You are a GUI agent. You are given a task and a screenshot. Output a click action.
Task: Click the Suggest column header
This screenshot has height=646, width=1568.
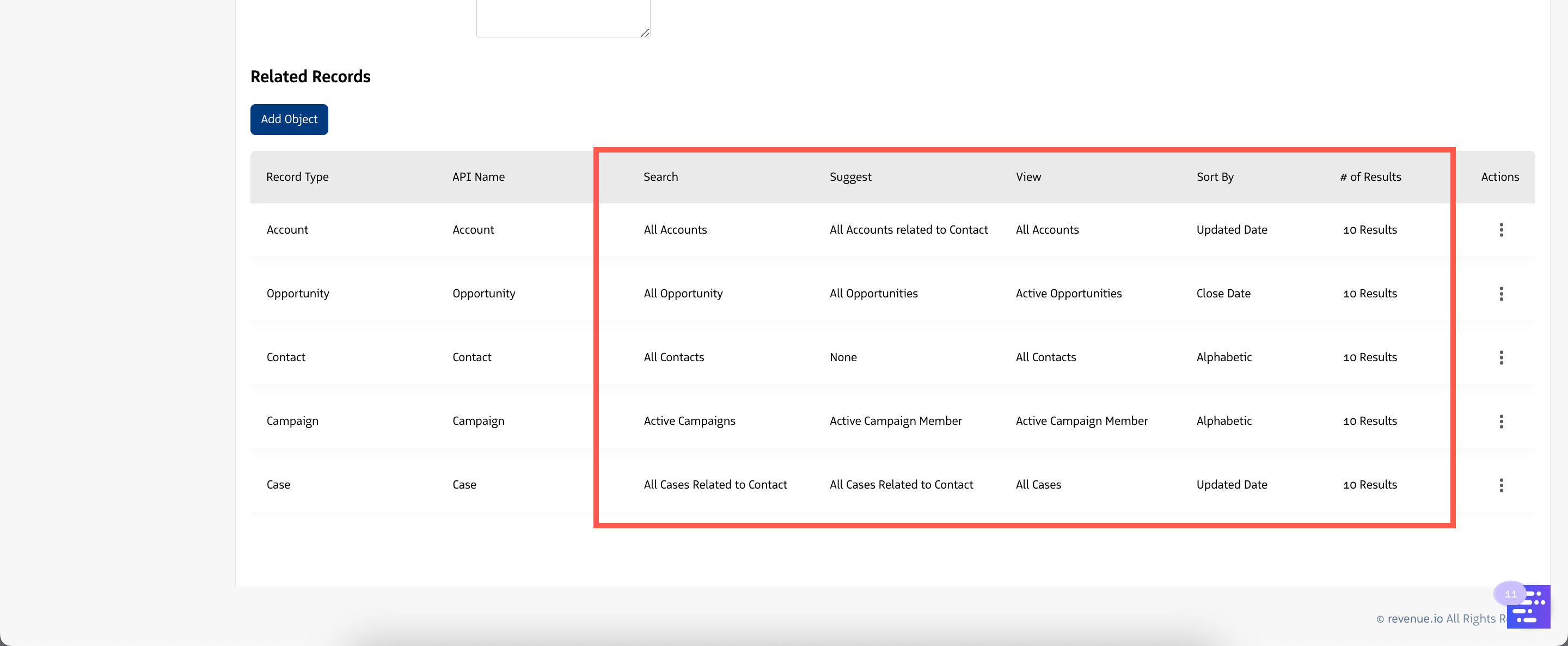850,176
